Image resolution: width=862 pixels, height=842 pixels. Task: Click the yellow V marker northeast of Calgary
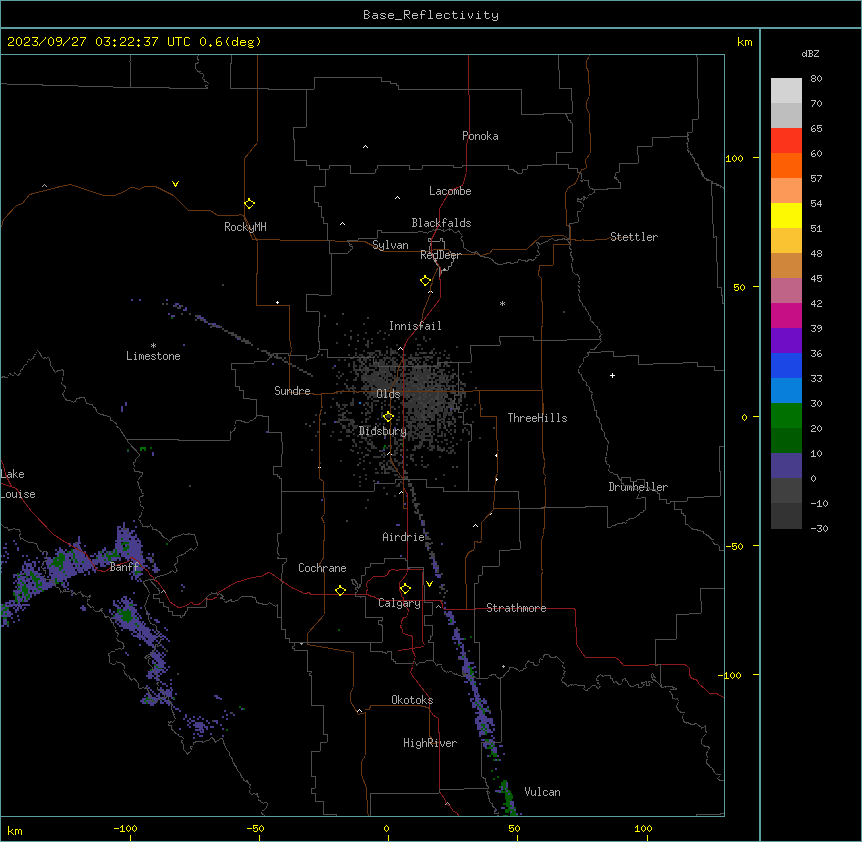click(429, 584)
